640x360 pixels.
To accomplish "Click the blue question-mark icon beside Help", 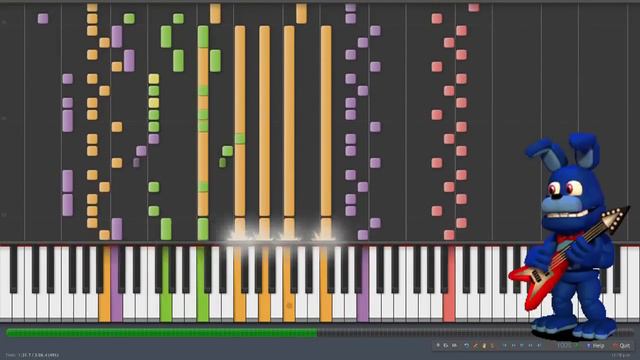I will (x=589, y=346).
